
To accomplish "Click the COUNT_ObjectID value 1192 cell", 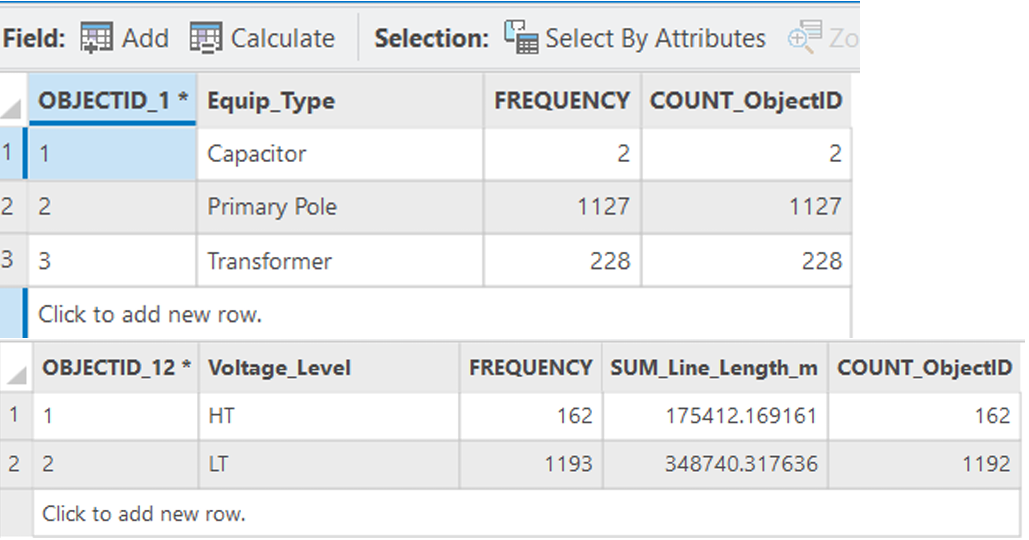I will [x=924, y=464].
